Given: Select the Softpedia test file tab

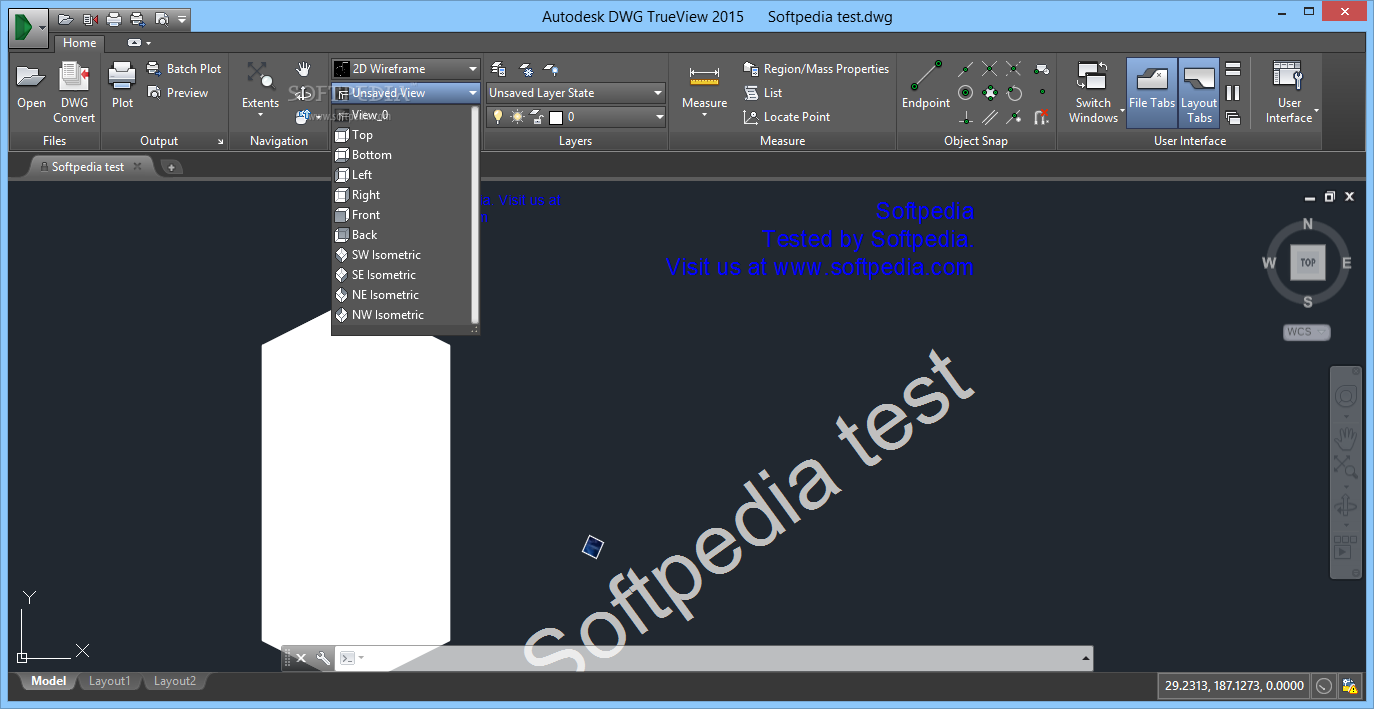Looking at the screenshot, I should pyautogui.click(x=87, y=167).
